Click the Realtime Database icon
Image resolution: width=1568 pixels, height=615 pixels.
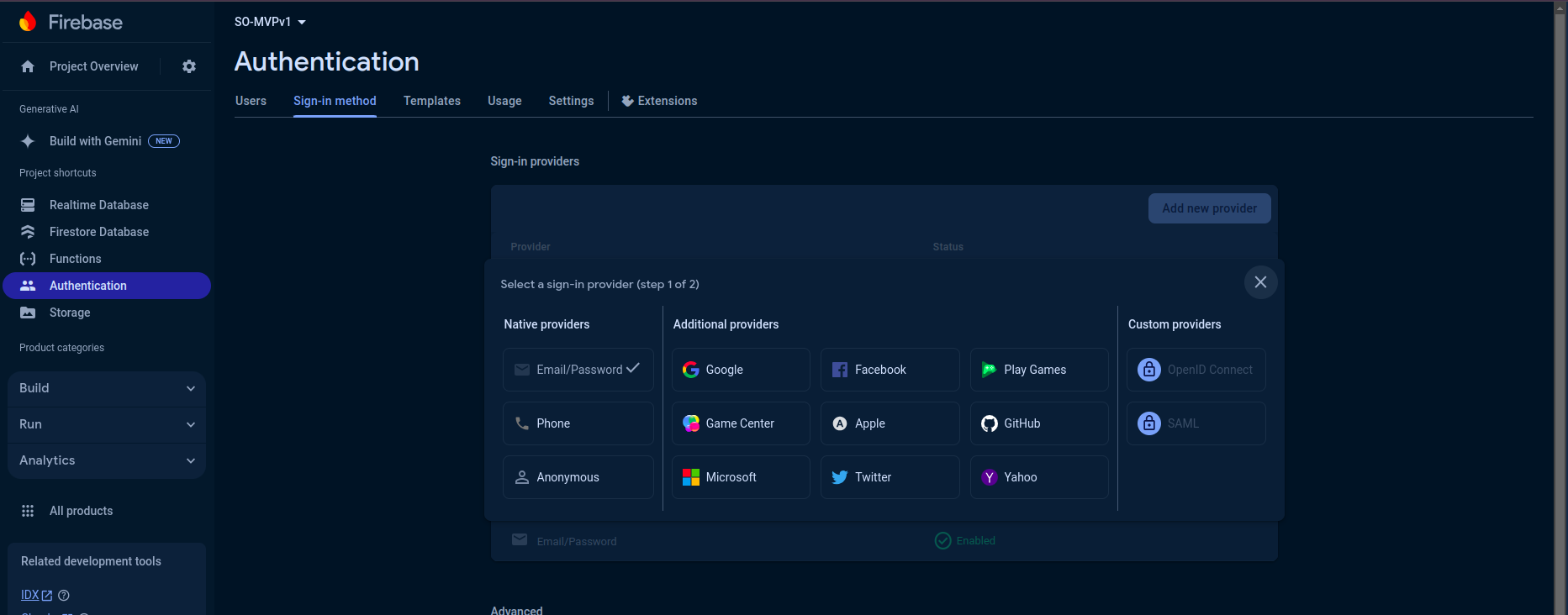pyautogui.click(x=28, y=205)
